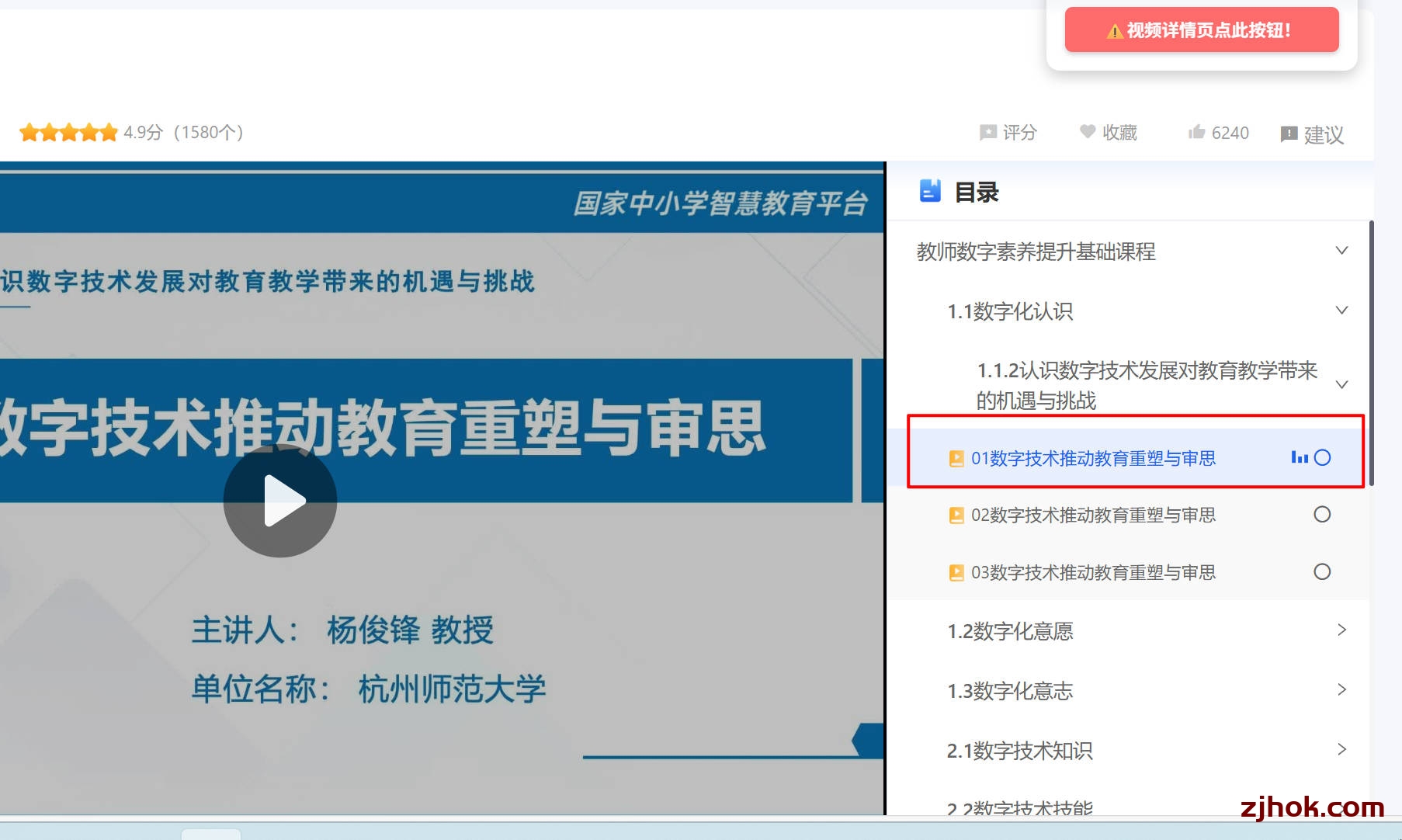Open lesson 03数字技术推动教育重塑与审思

[1093, 572]
